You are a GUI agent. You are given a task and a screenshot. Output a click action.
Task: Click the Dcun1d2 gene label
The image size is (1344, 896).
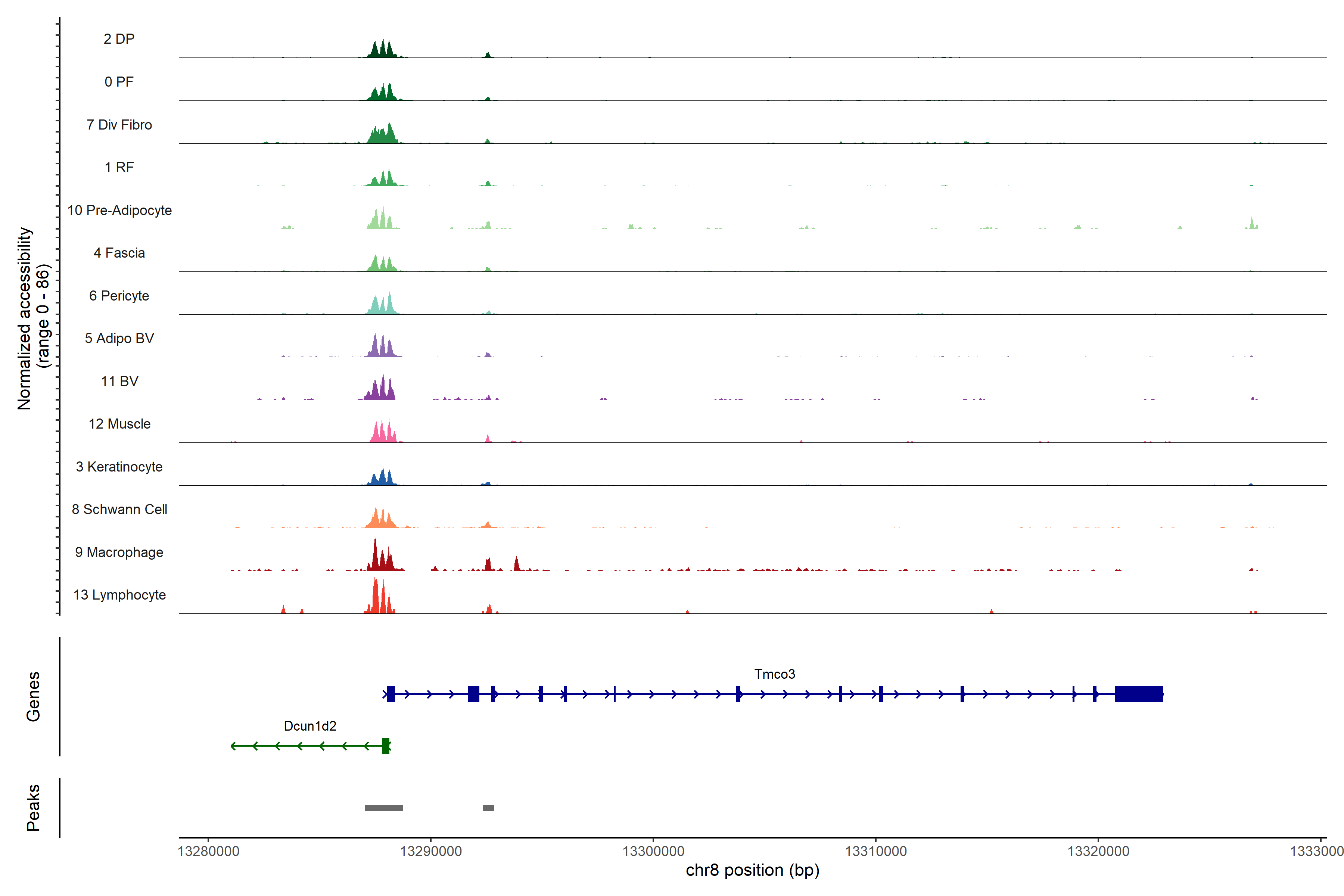310,726
